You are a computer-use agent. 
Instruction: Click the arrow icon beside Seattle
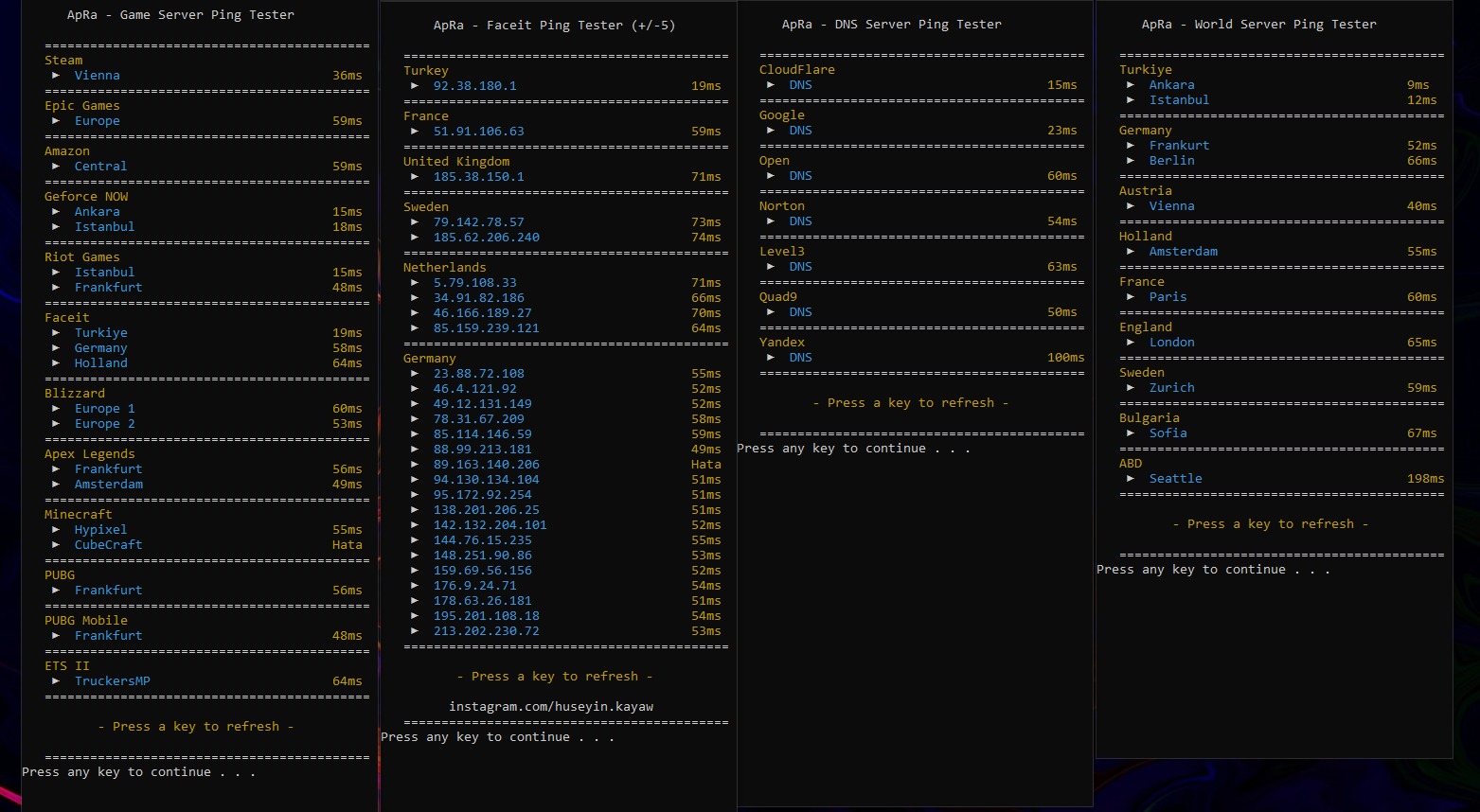click(x=1131, y=479)
